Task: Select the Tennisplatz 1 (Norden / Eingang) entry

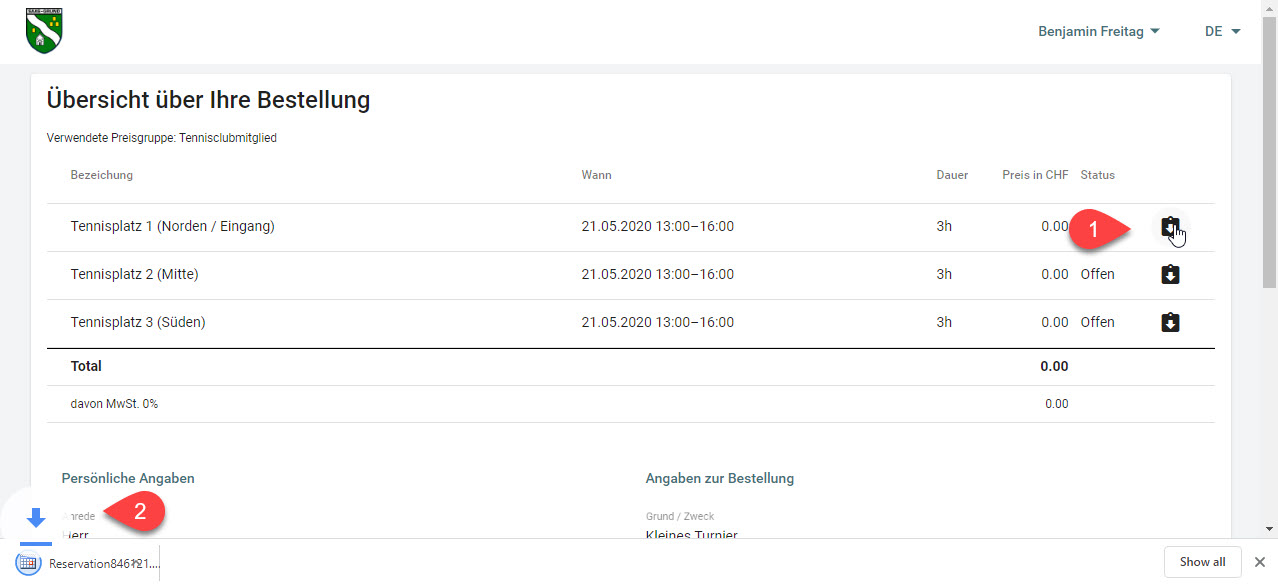Action: click(x=172, y=226)
